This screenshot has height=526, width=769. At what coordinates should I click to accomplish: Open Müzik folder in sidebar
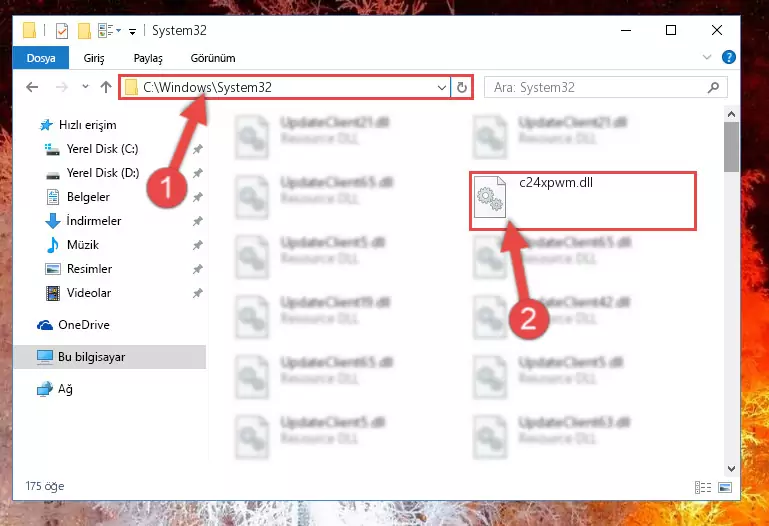tap(82, 245)
